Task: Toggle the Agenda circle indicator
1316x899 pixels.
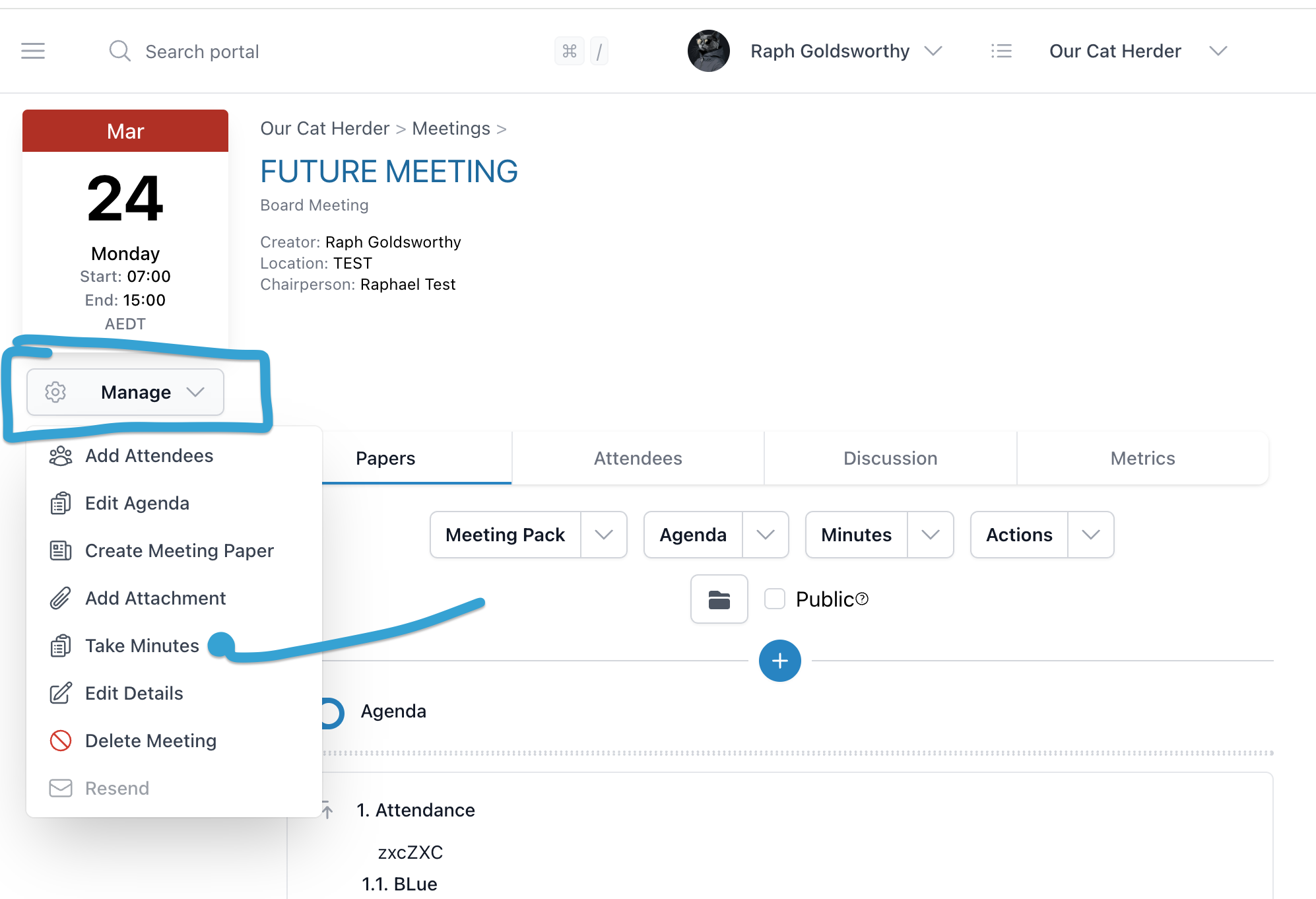Action: pos(332,712)
